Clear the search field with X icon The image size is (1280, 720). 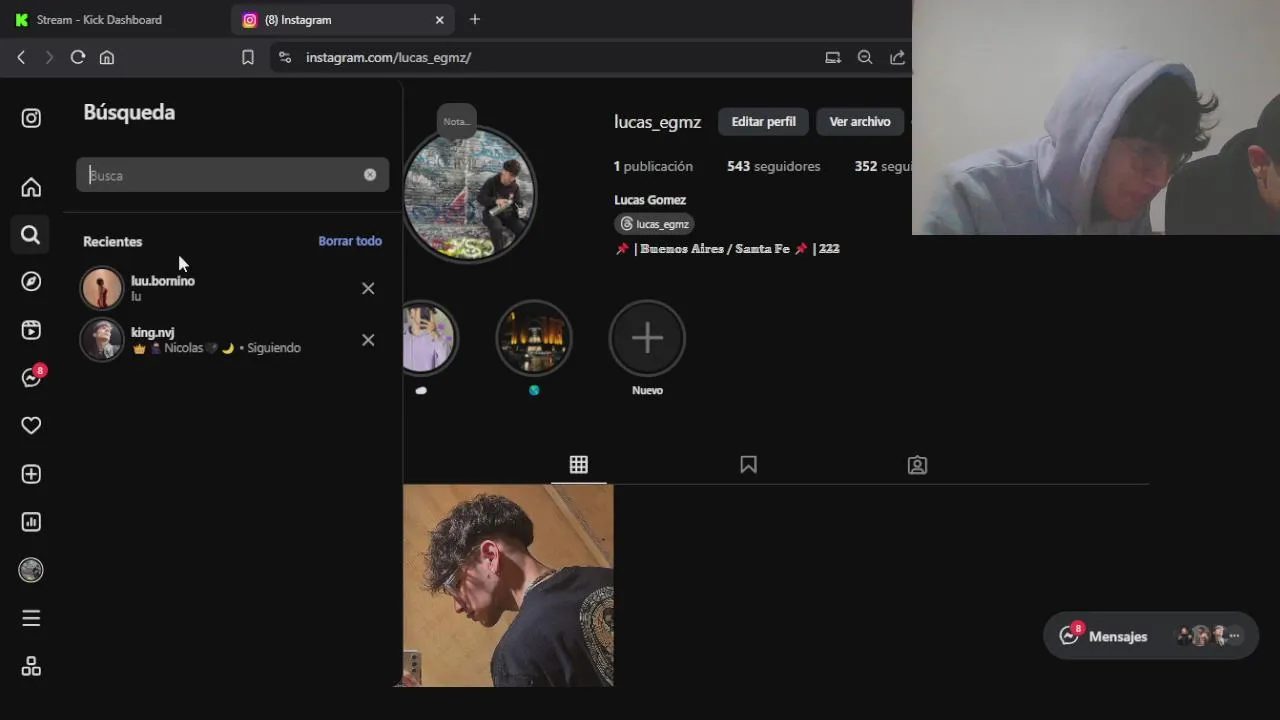(x=370, y=175)
